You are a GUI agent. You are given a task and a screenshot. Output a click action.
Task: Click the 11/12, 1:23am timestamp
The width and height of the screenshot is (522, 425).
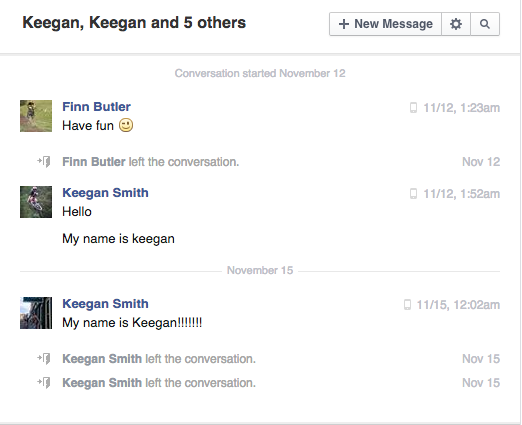tap(462, 108)
